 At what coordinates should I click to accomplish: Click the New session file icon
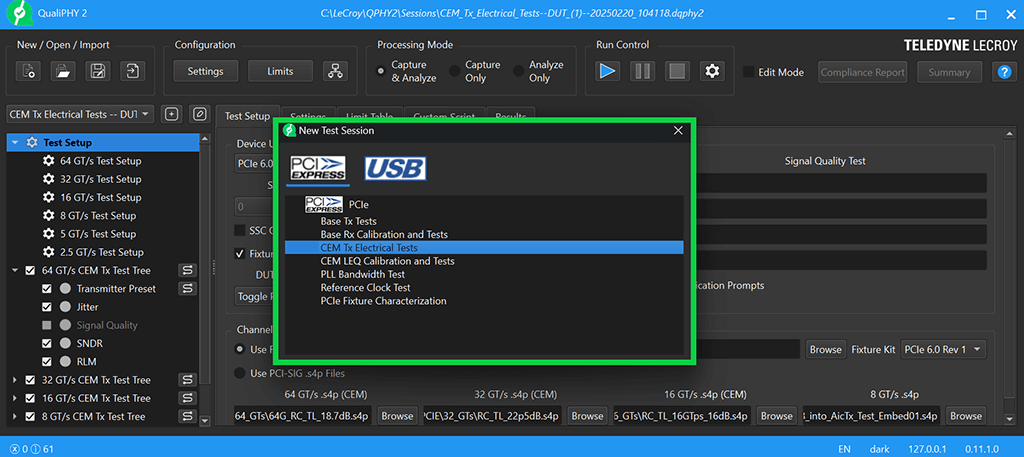tap(30, 71)
